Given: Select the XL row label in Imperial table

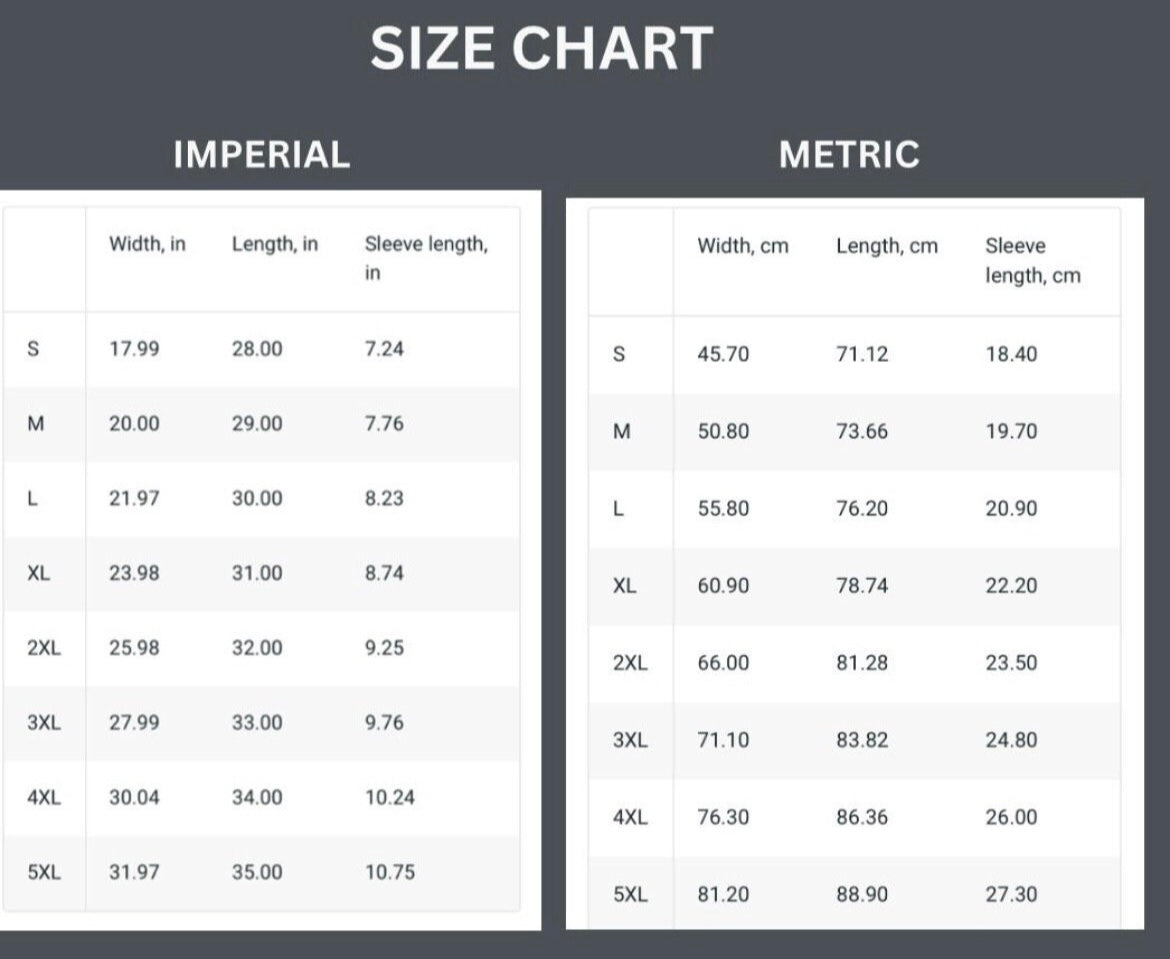Looking at the screenshot, I should (x=39, y=573).
